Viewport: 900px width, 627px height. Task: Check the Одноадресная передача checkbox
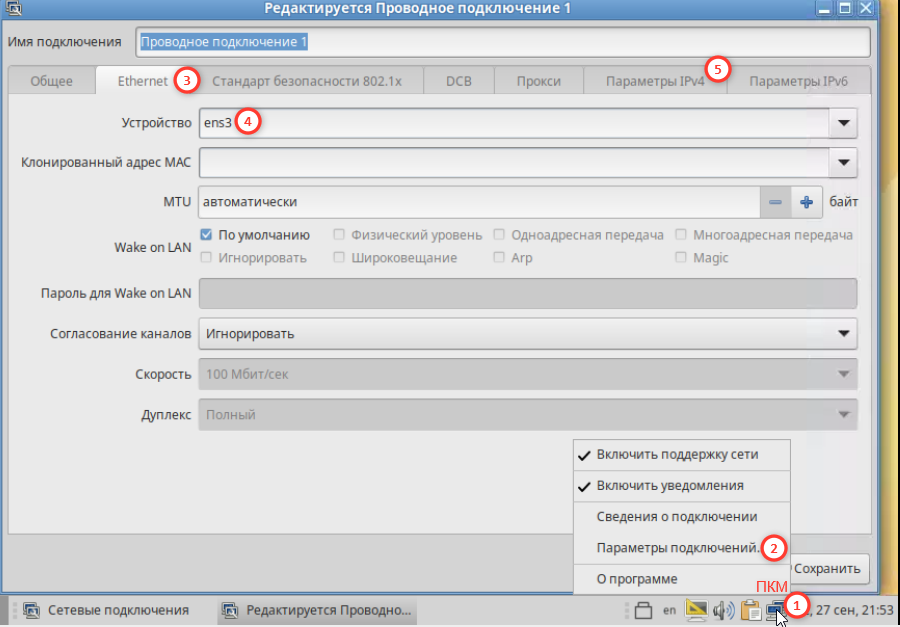(x=499, y=235)
